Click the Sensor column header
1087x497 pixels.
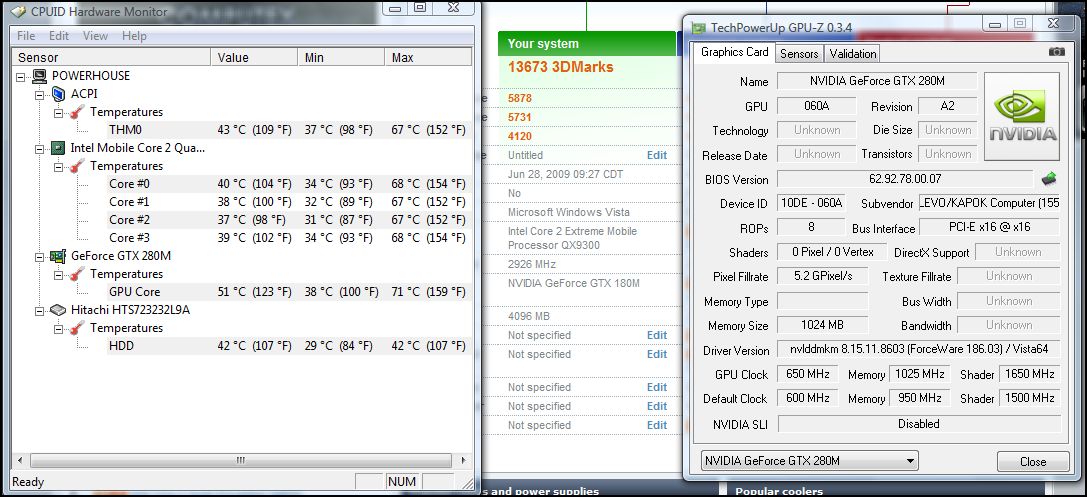coord(112,58)
